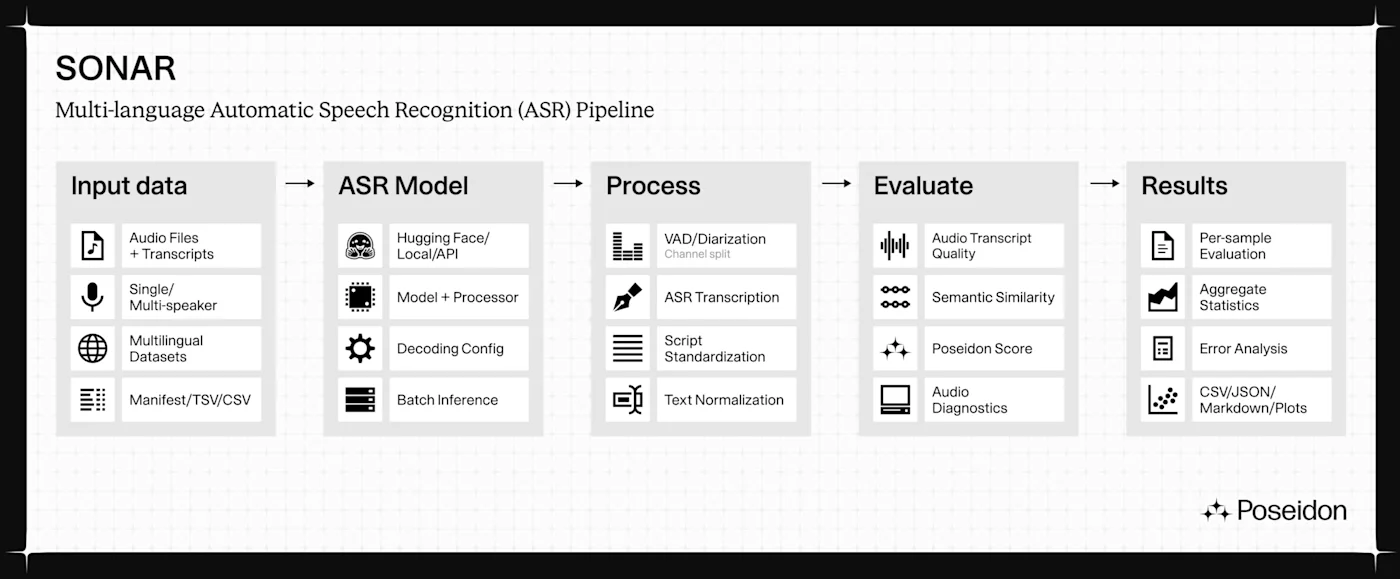1400x579 pixels.
Task: Click the server Batch Inference icon
Action: 360,399
